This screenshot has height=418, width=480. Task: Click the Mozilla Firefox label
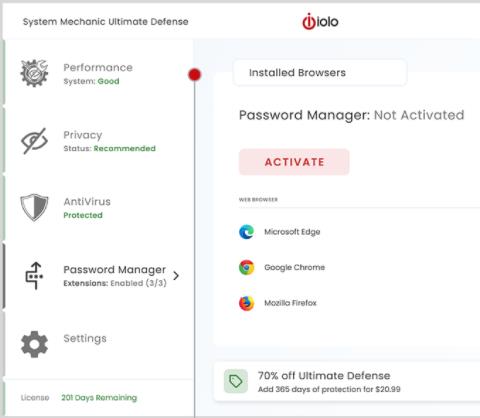tap(290, 303)
